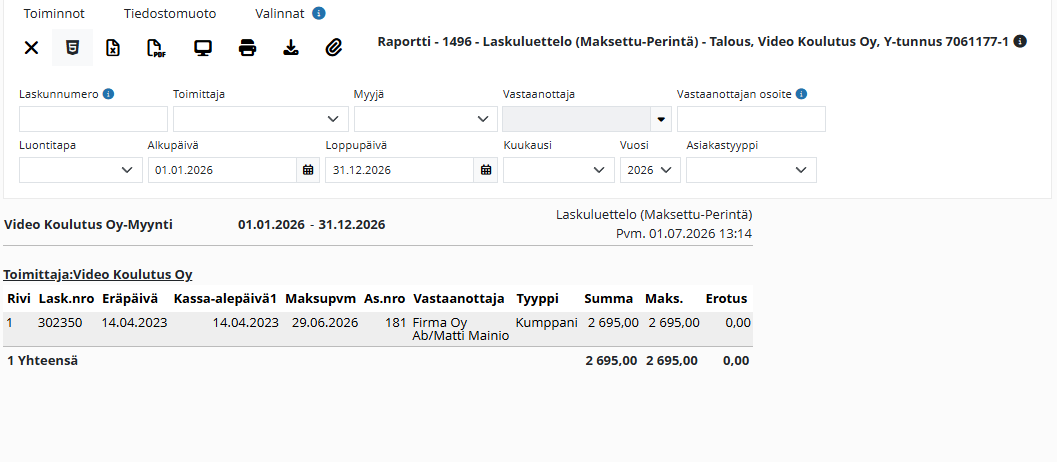Open the Kuukausi dropdown
The height and width of the screenshot is (462, 1057).
[559, 170]
